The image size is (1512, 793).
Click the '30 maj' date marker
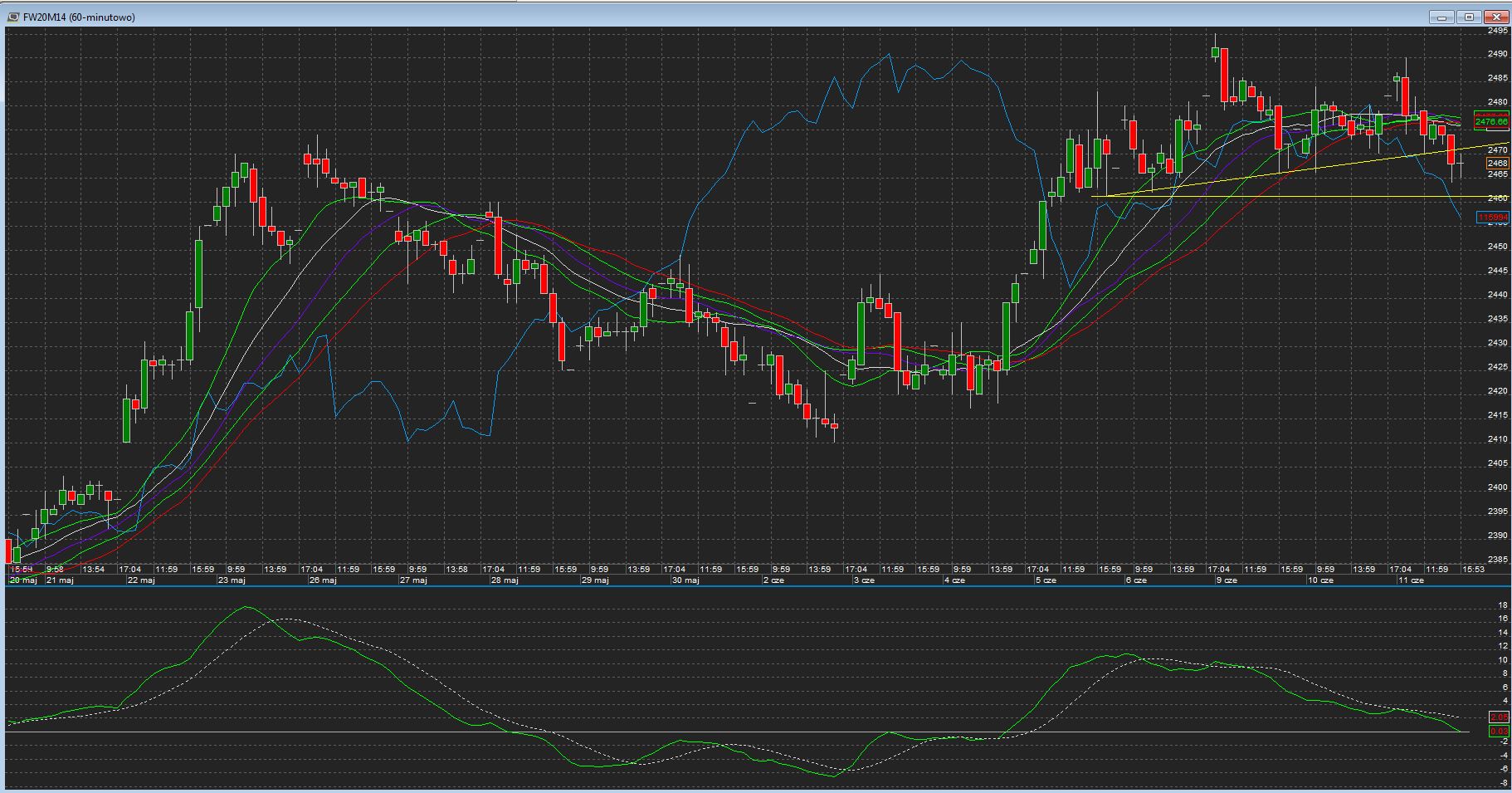685,580
